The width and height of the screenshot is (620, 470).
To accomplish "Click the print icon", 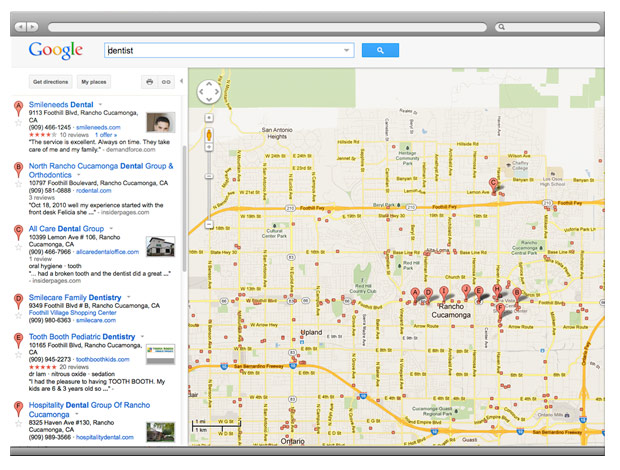I will click(x=150, y=82).
